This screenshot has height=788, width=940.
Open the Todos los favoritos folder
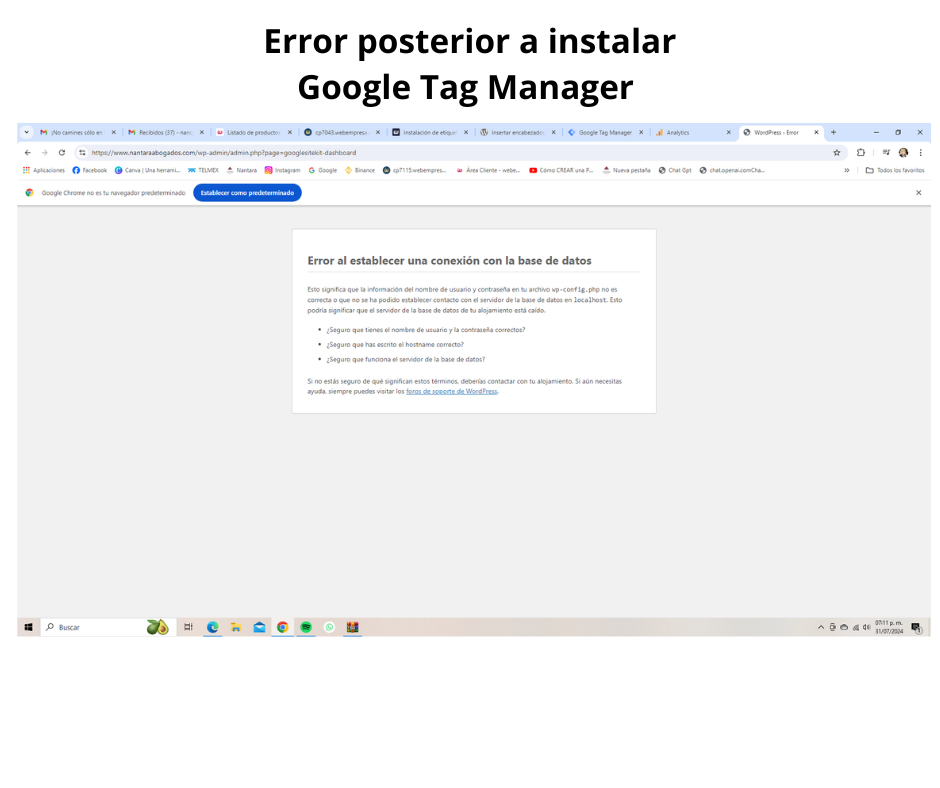[895, 170]
